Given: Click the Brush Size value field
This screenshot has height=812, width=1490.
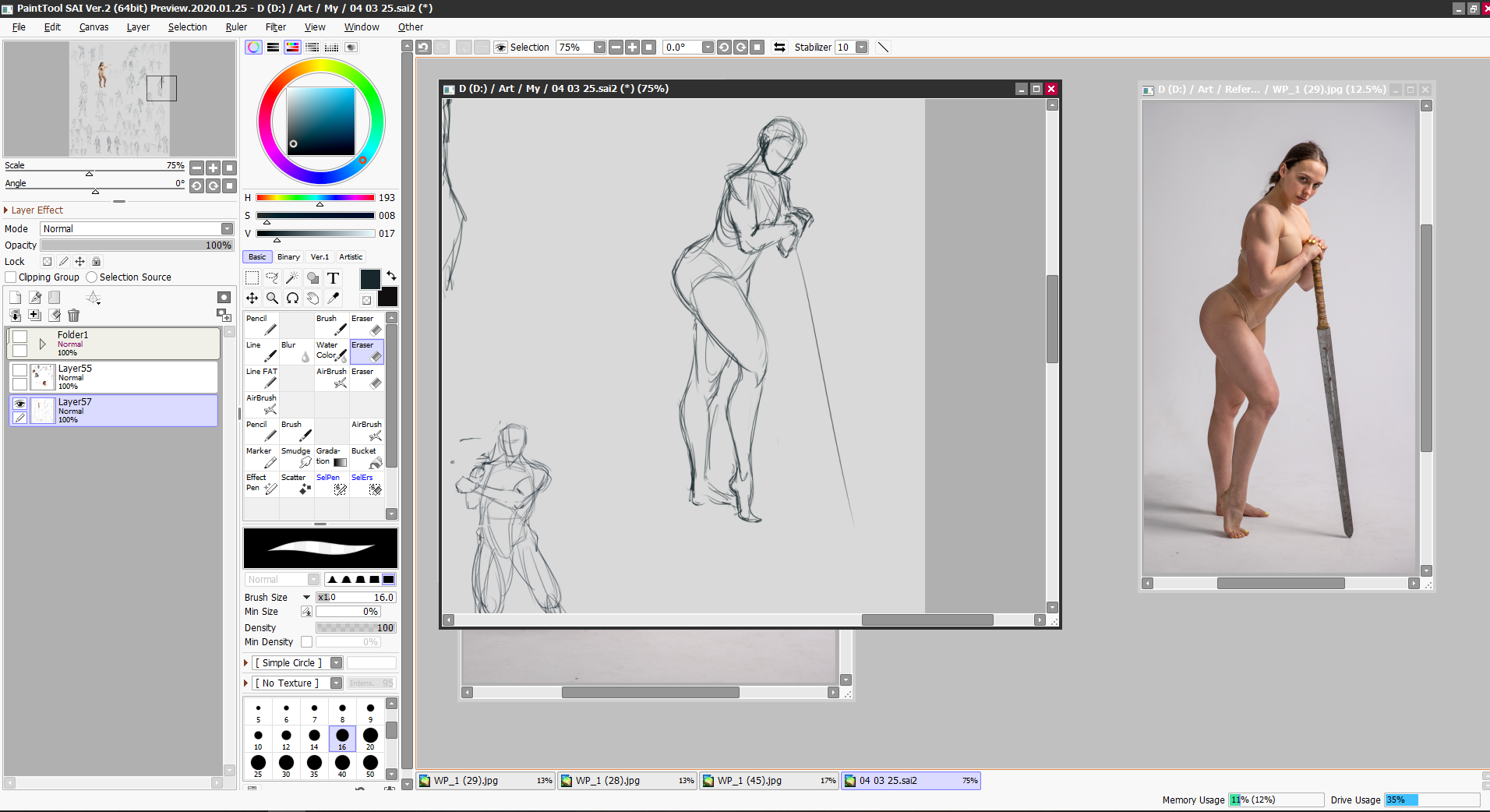Looking at the screenshot, I should coord(356,598).
